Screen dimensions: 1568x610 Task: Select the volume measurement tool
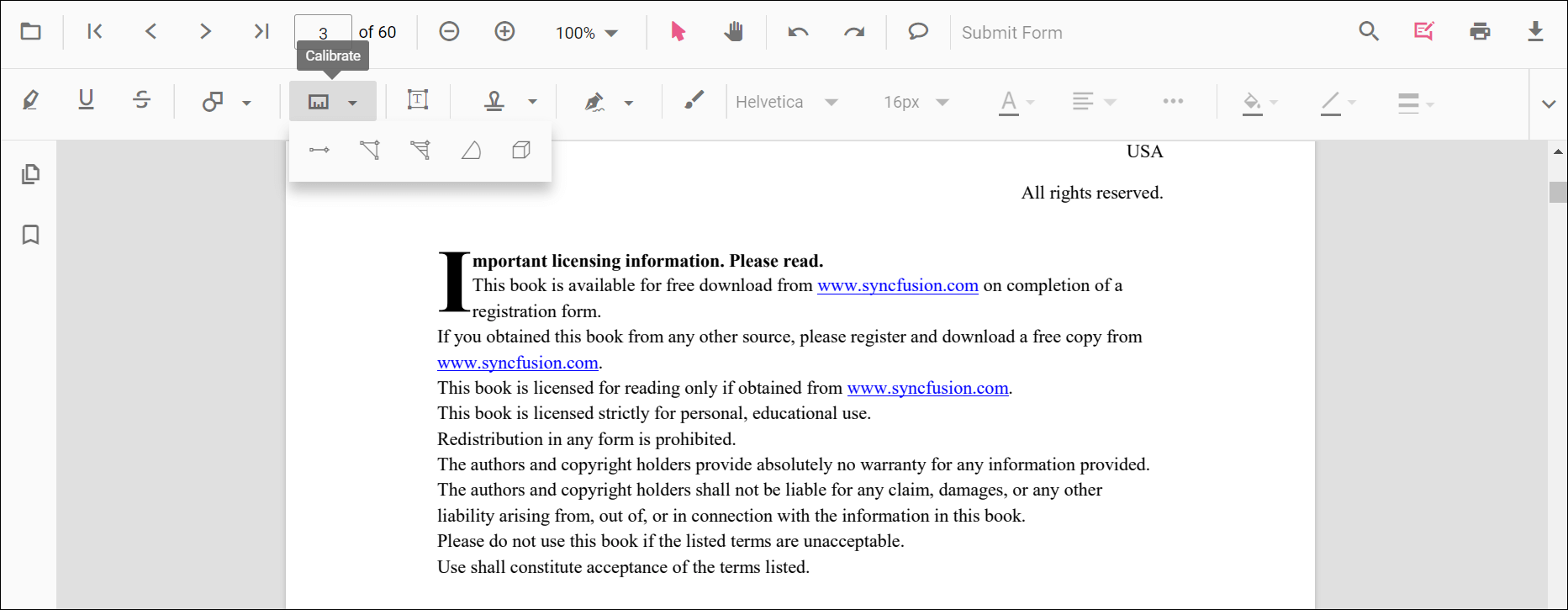click(521, 151)
